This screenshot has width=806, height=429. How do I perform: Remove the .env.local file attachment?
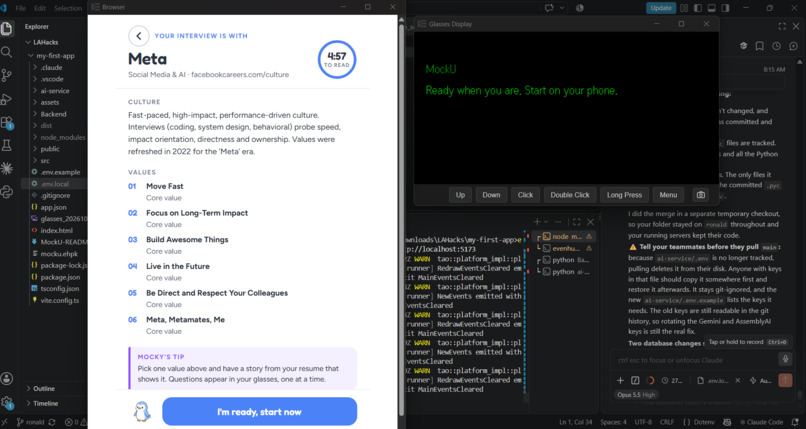click(x=738, y=380)
